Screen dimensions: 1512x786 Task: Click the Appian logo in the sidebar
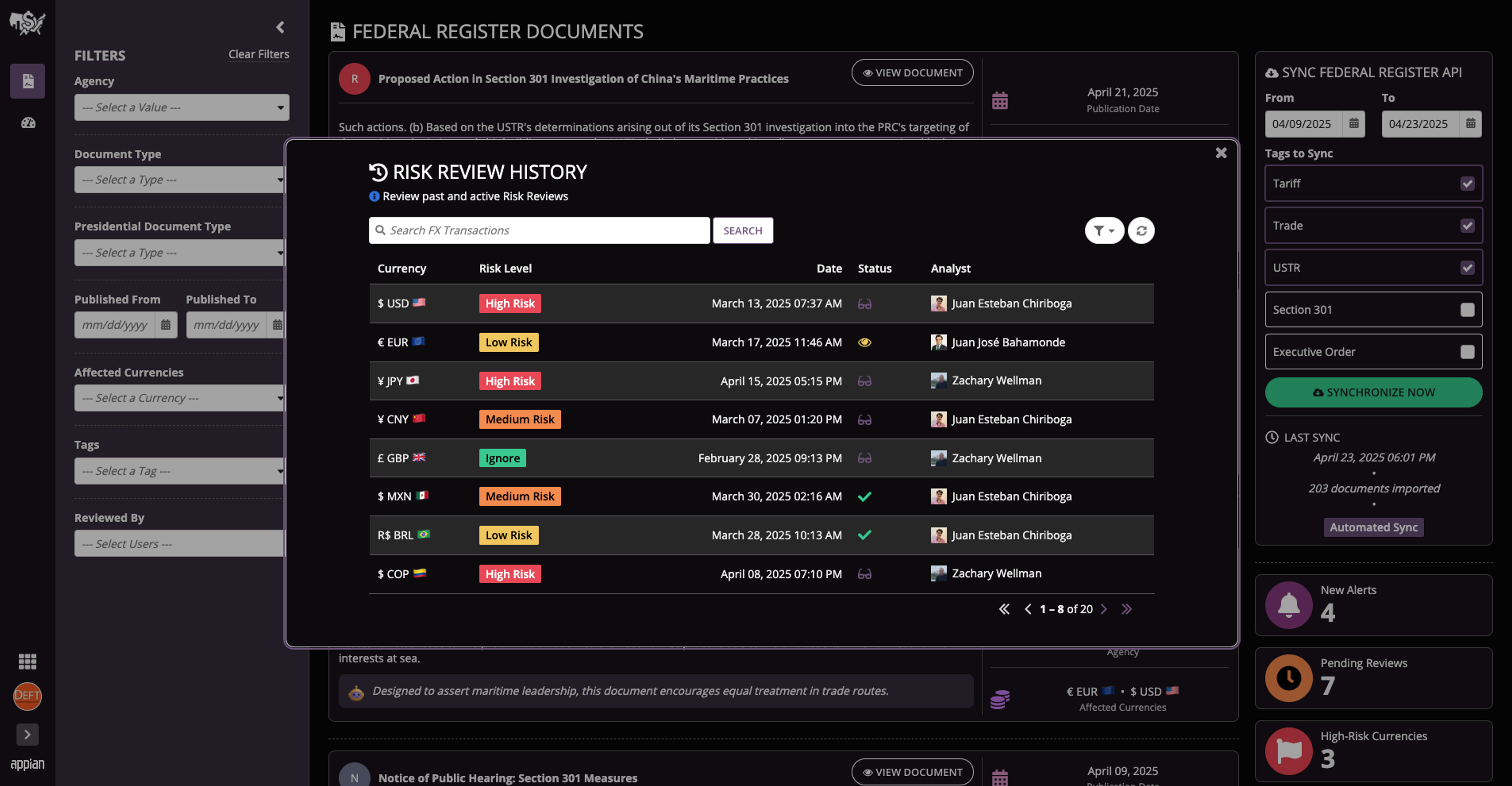(27, 764)
